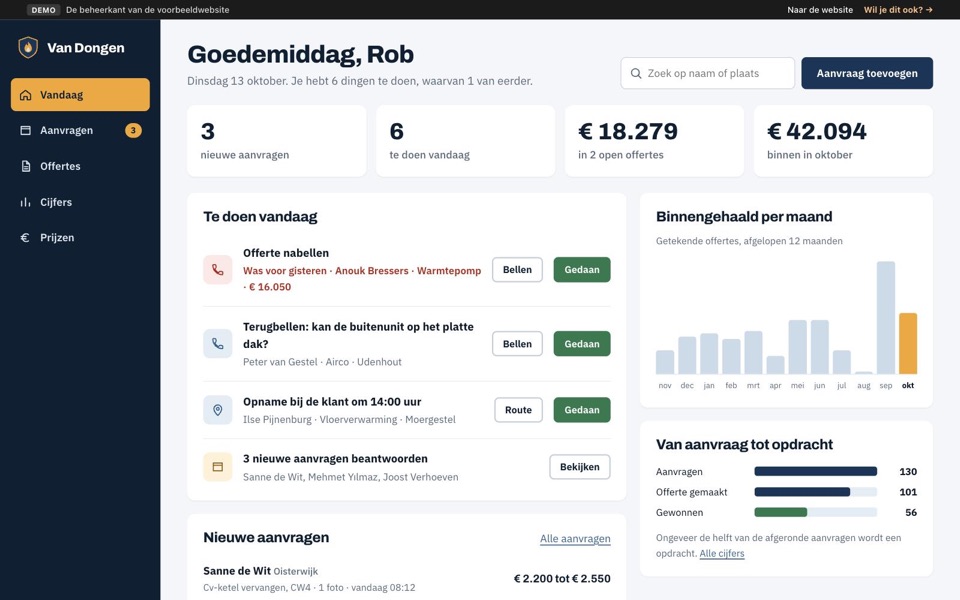960x600 pixels.
Task: Click 'Opname bij de klant om 14:00 uur'
Action: tap(332, 402)
